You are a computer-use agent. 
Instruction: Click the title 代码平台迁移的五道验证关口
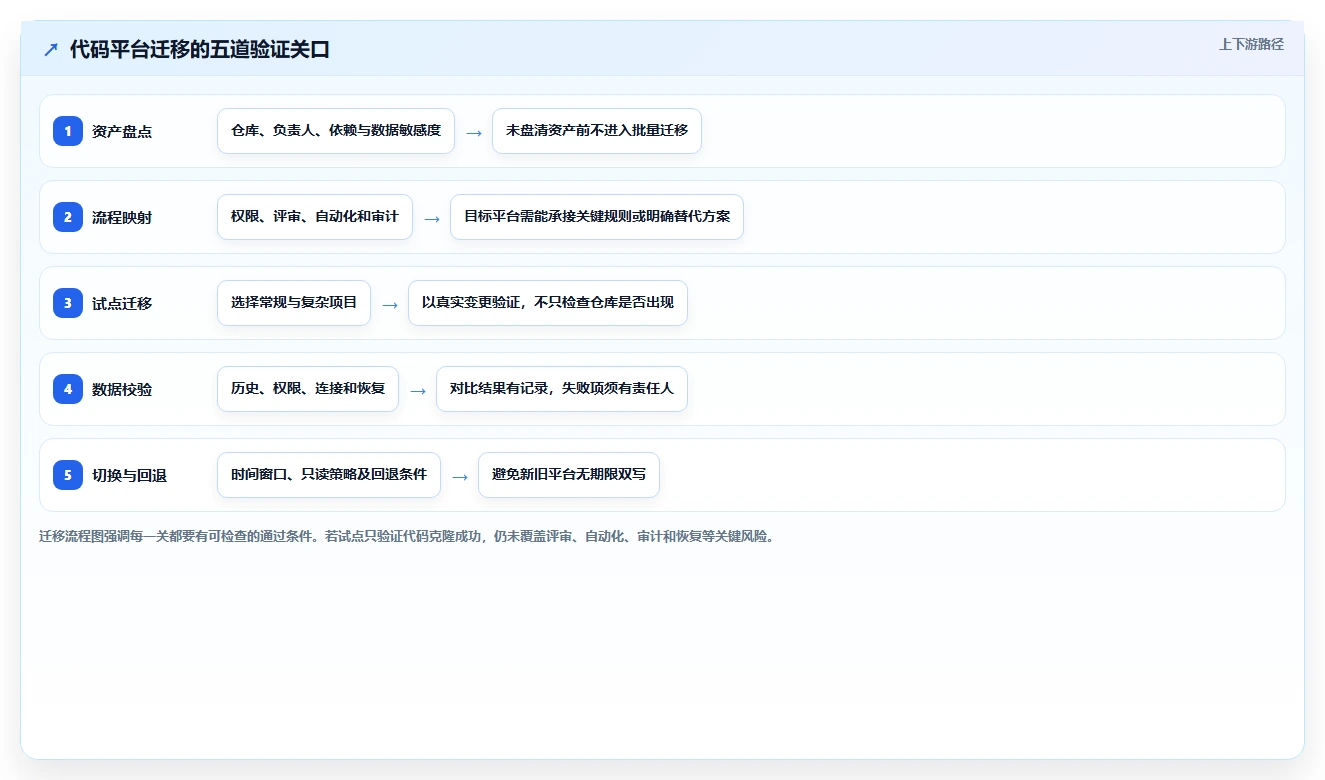[200, 49]
